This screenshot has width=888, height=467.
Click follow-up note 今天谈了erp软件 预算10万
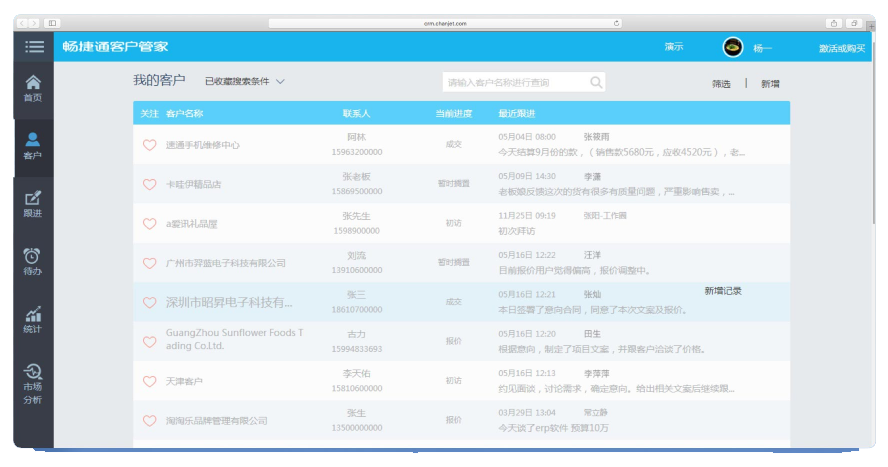click(553, 428)
